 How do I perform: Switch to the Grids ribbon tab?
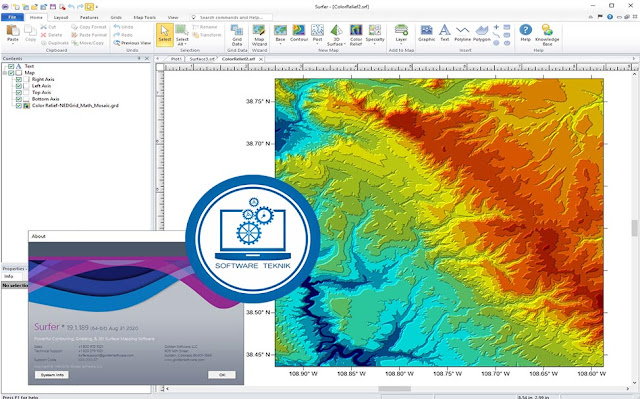116,18
